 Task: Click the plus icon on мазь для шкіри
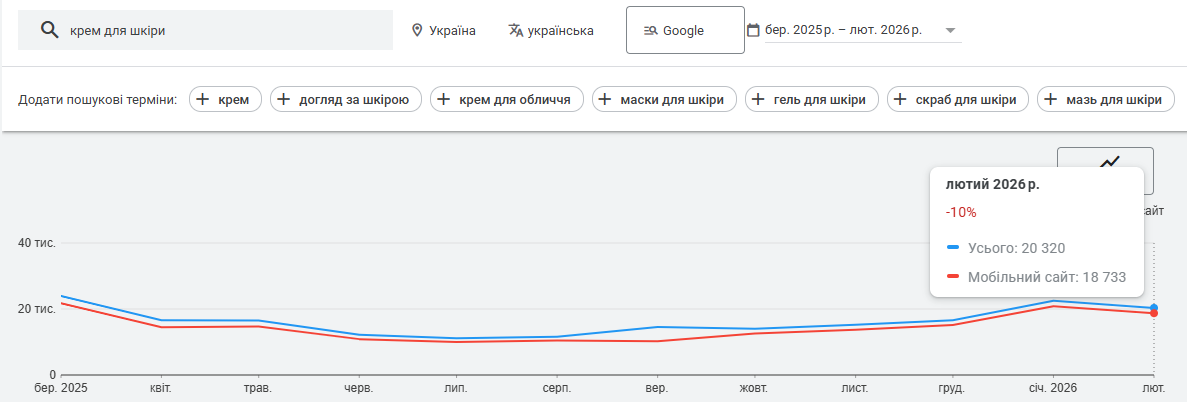point(1051,99)
